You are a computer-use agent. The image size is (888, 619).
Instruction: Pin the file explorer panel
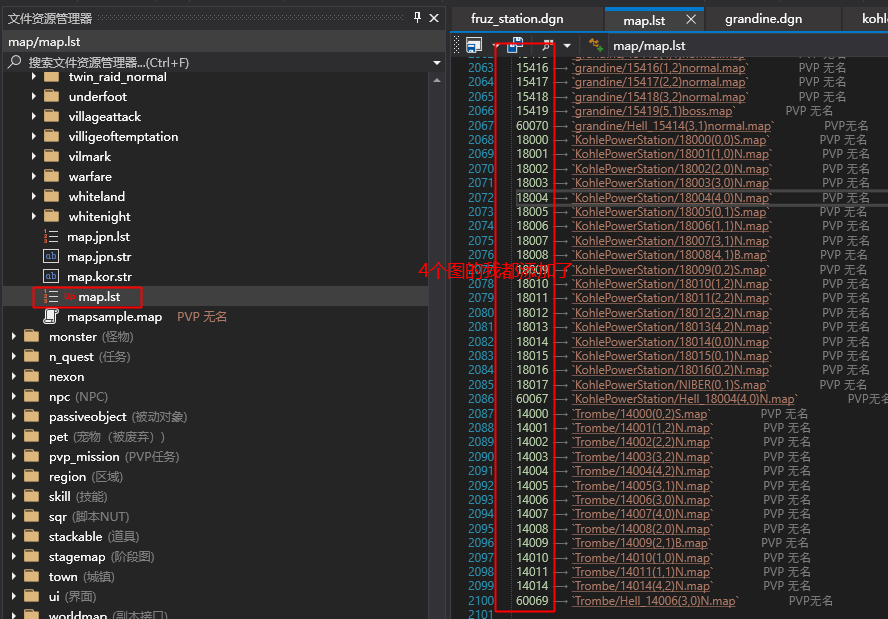pyautogui.click(x=417, y=18)
